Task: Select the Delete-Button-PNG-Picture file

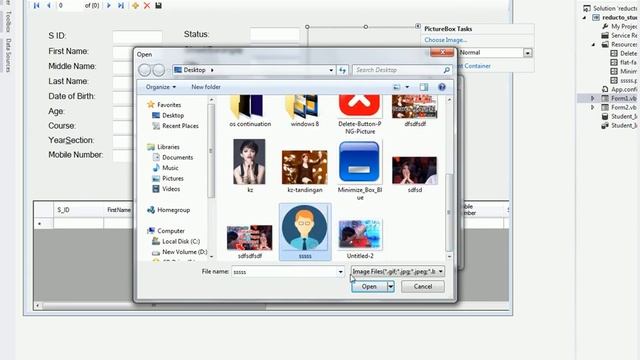Action: 360,114
